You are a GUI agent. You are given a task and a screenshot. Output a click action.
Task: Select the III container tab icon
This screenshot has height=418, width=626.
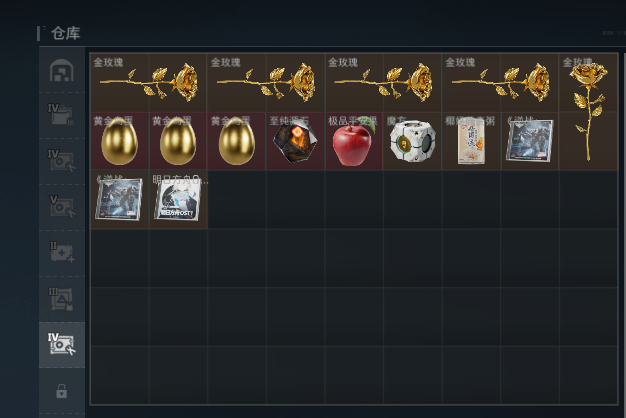click(x=61, y=299)
